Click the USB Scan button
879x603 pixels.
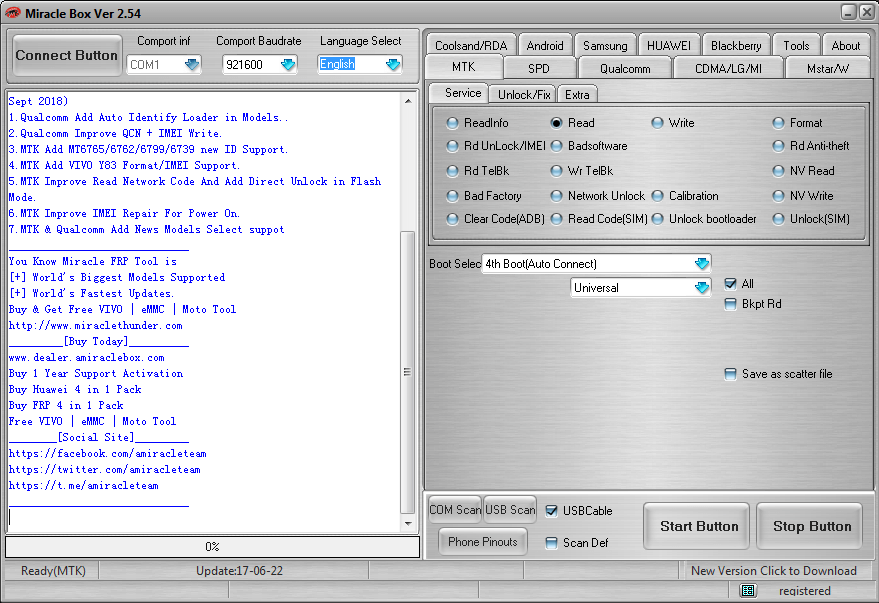(x=510, y=510)
